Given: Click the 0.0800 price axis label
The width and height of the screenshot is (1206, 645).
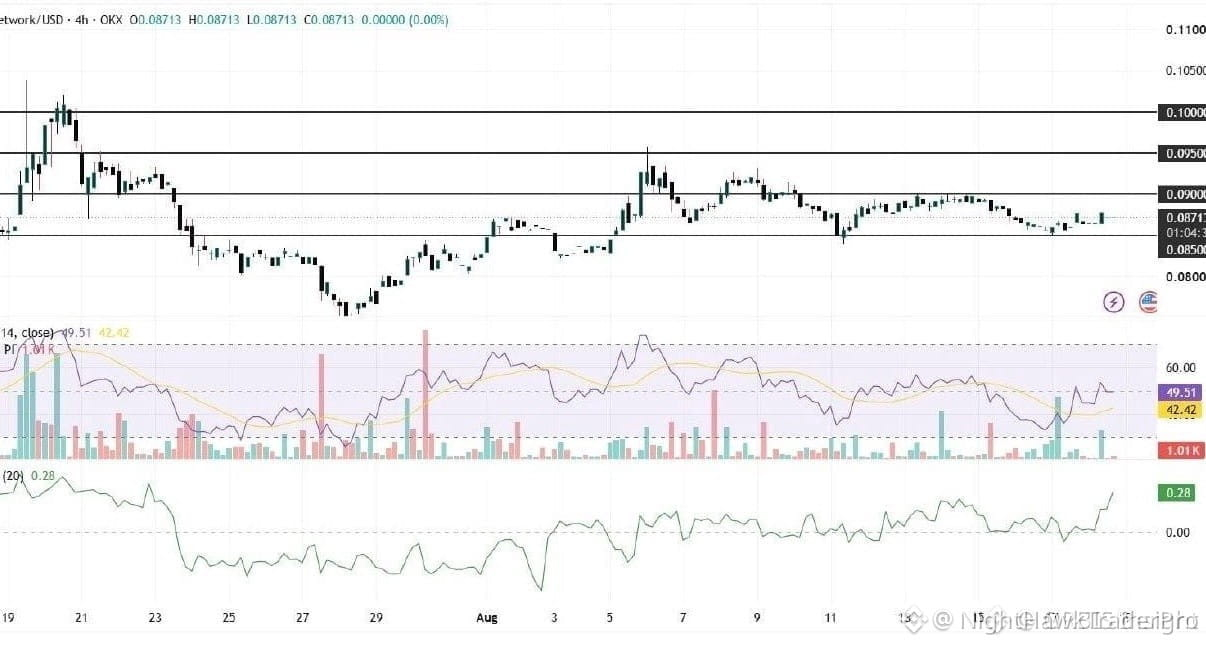Looking at the screenshot, I should tap(1185, 278).
